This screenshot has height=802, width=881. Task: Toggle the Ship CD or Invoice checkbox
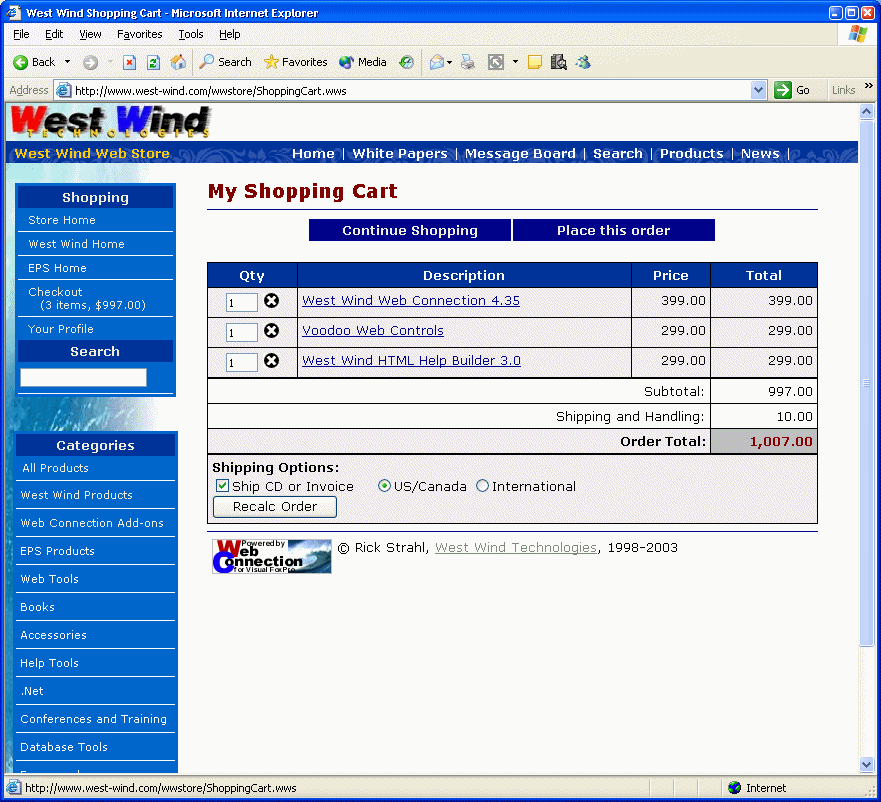222,486
